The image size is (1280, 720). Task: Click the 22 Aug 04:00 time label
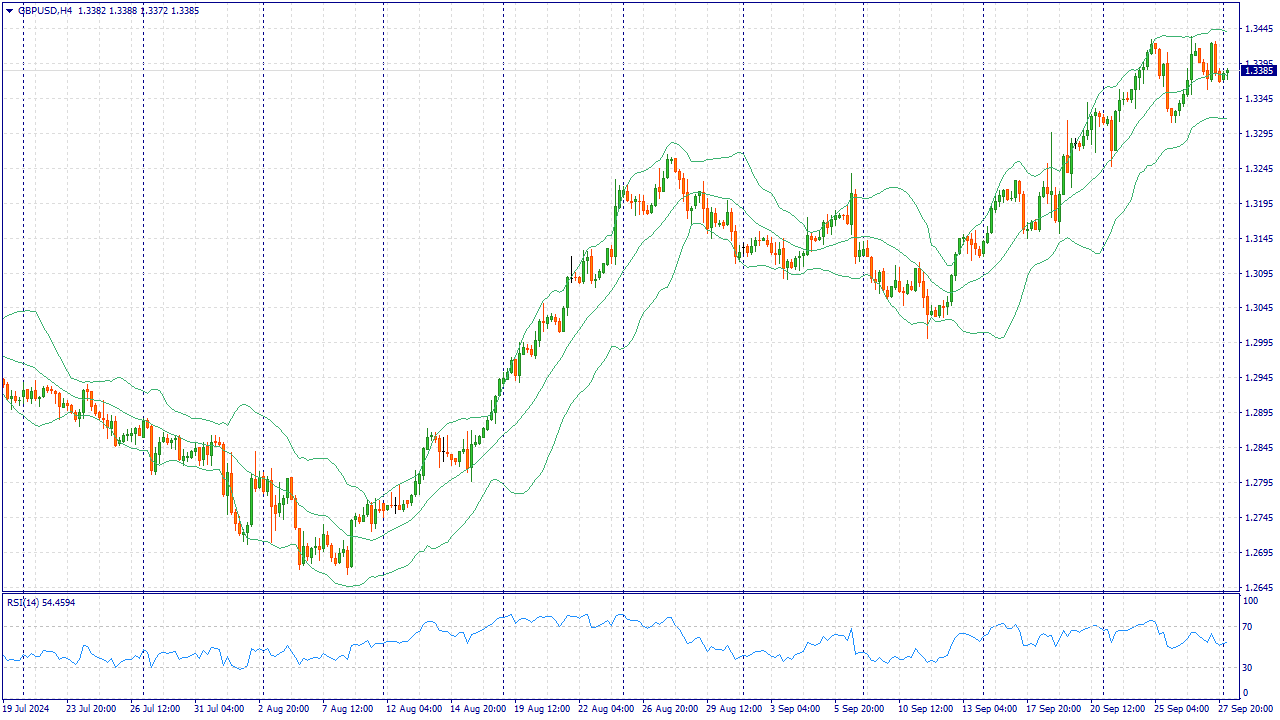tap(605, 709)
